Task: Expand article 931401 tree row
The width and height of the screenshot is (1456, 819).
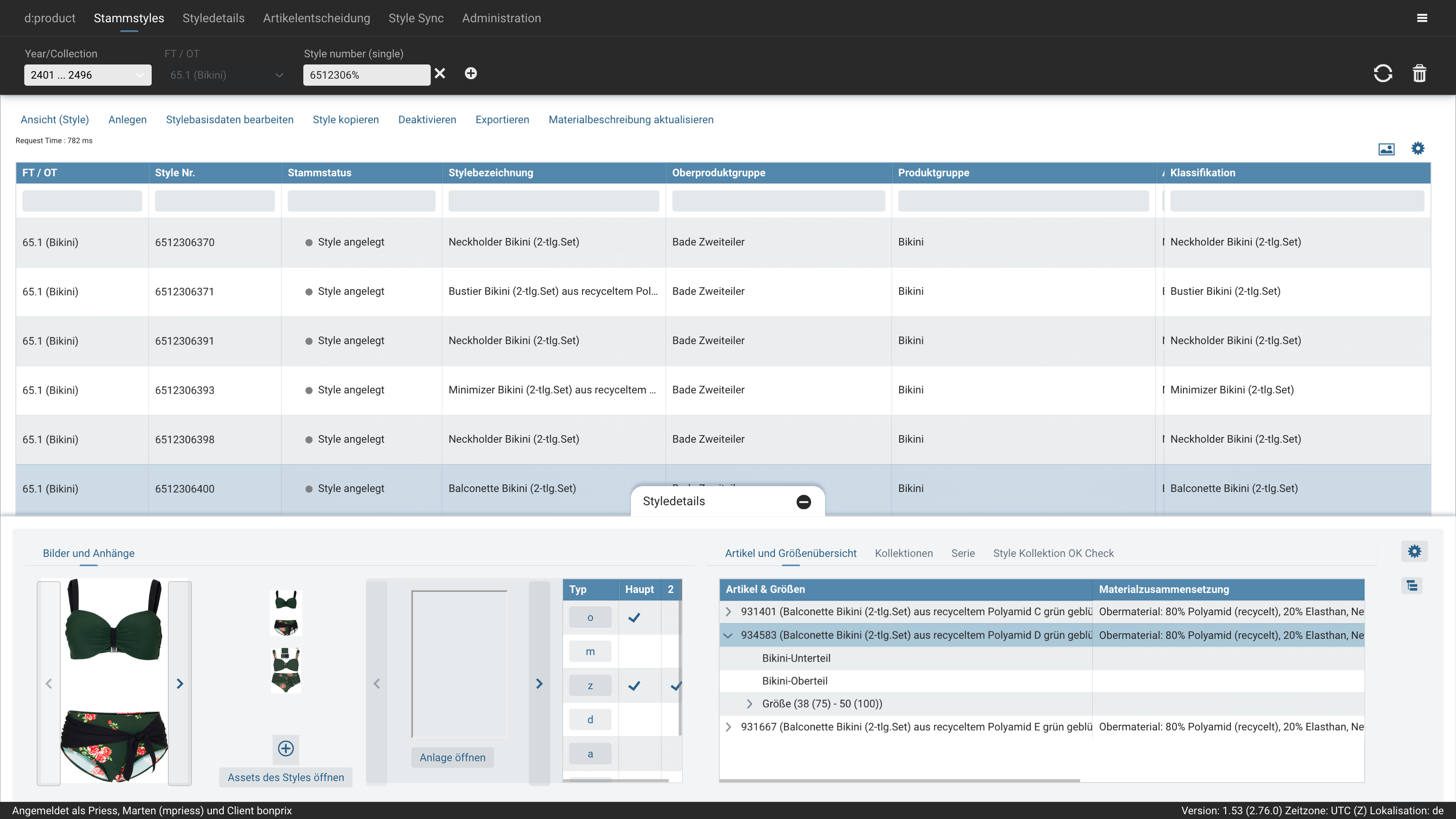Action: pyautogui.click(x=728, y=611)
